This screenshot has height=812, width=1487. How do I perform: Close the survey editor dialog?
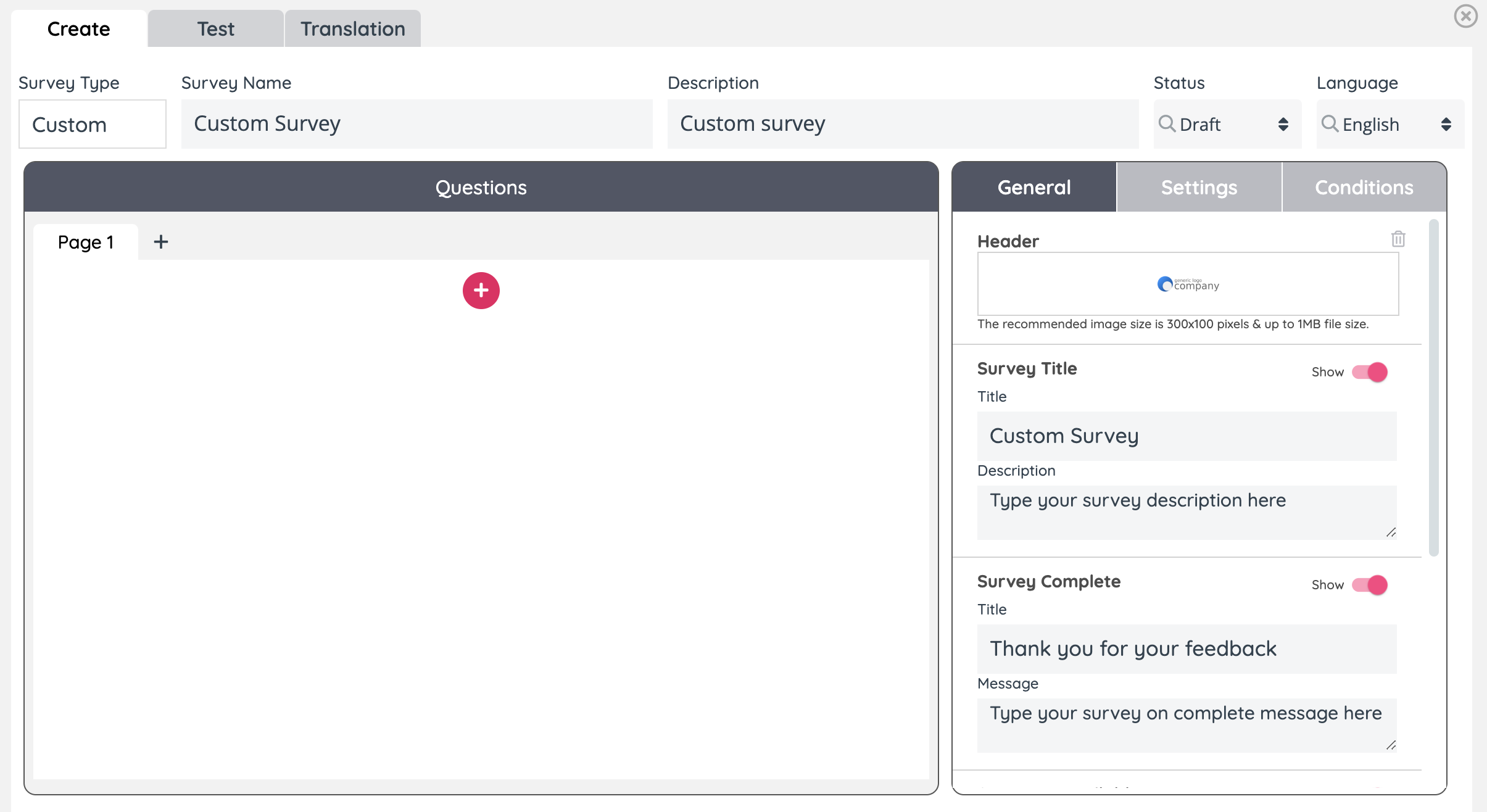pyautogui.click(x=1465, y=16)
